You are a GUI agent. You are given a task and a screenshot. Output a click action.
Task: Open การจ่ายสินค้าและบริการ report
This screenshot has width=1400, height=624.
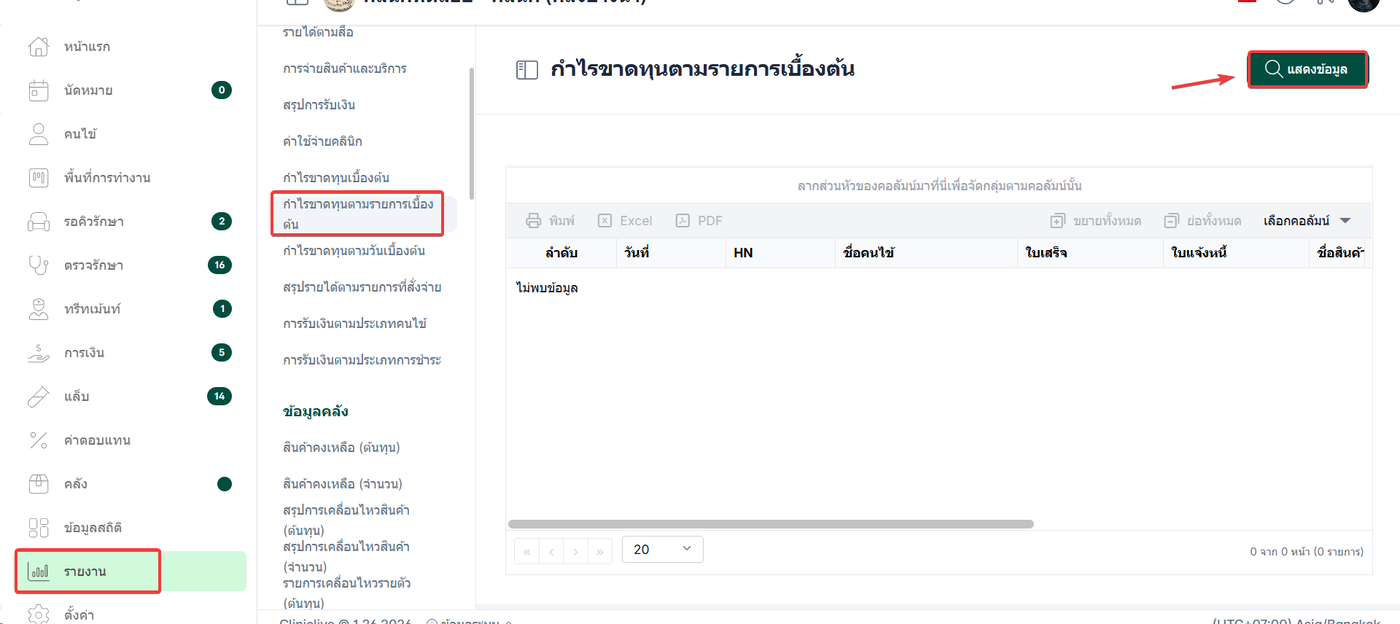pyautogui.click(x=345, y=68)
